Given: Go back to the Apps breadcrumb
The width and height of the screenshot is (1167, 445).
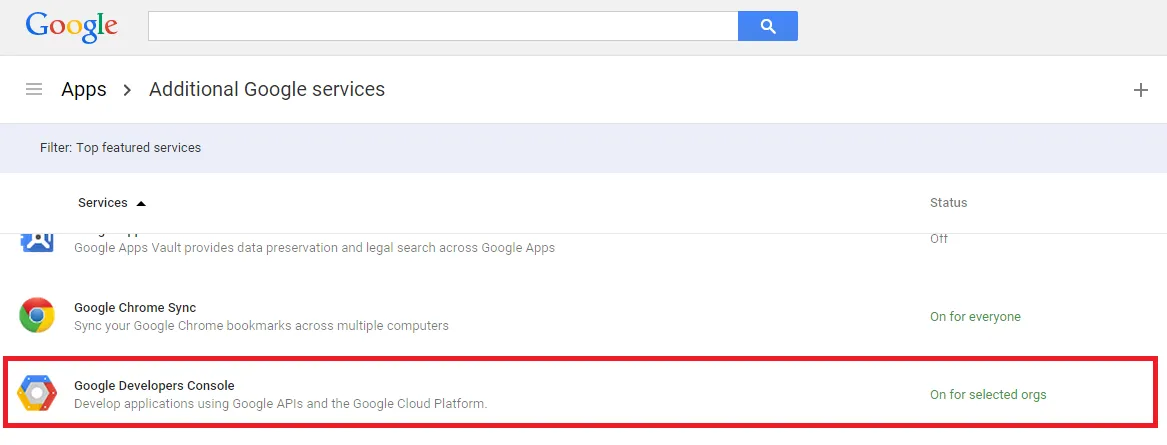Looking at the screenshot, I should pos(83,89).
